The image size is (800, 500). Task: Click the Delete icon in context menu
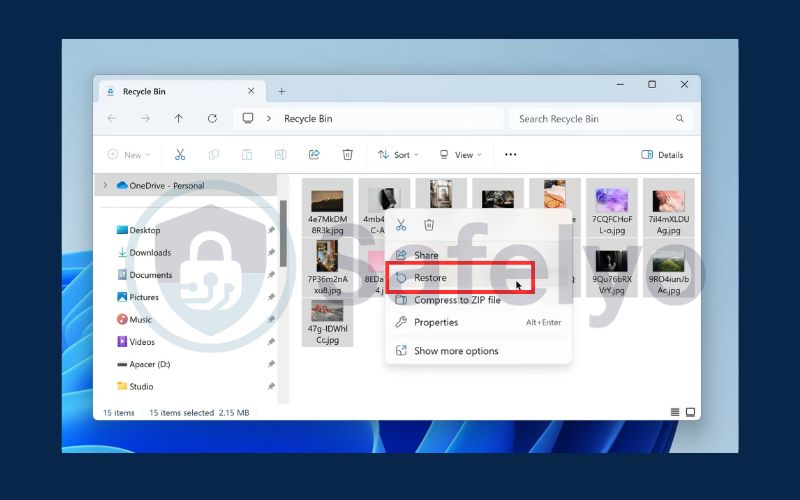(429, 224)
